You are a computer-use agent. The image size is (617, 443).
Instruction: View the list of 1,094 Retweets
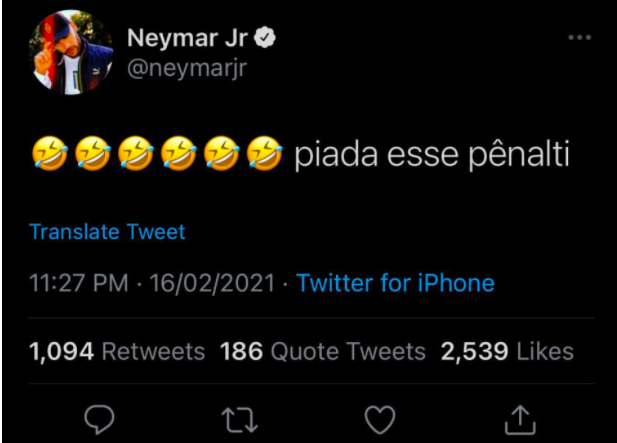coord(117,351)
